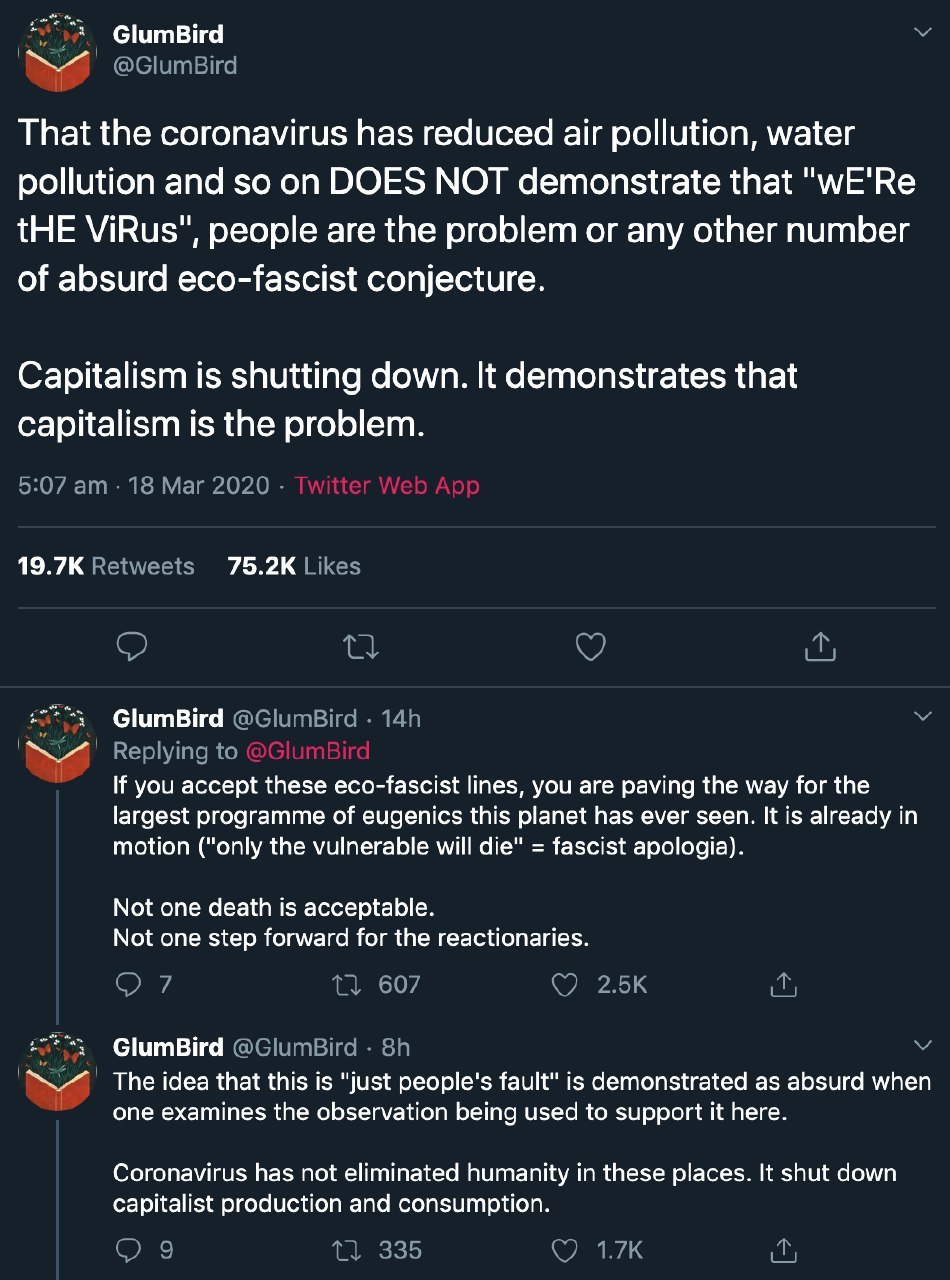The image size is (950, 1280).
Task: Open the main tweet's options chevron
Action: tap(922, 33)
